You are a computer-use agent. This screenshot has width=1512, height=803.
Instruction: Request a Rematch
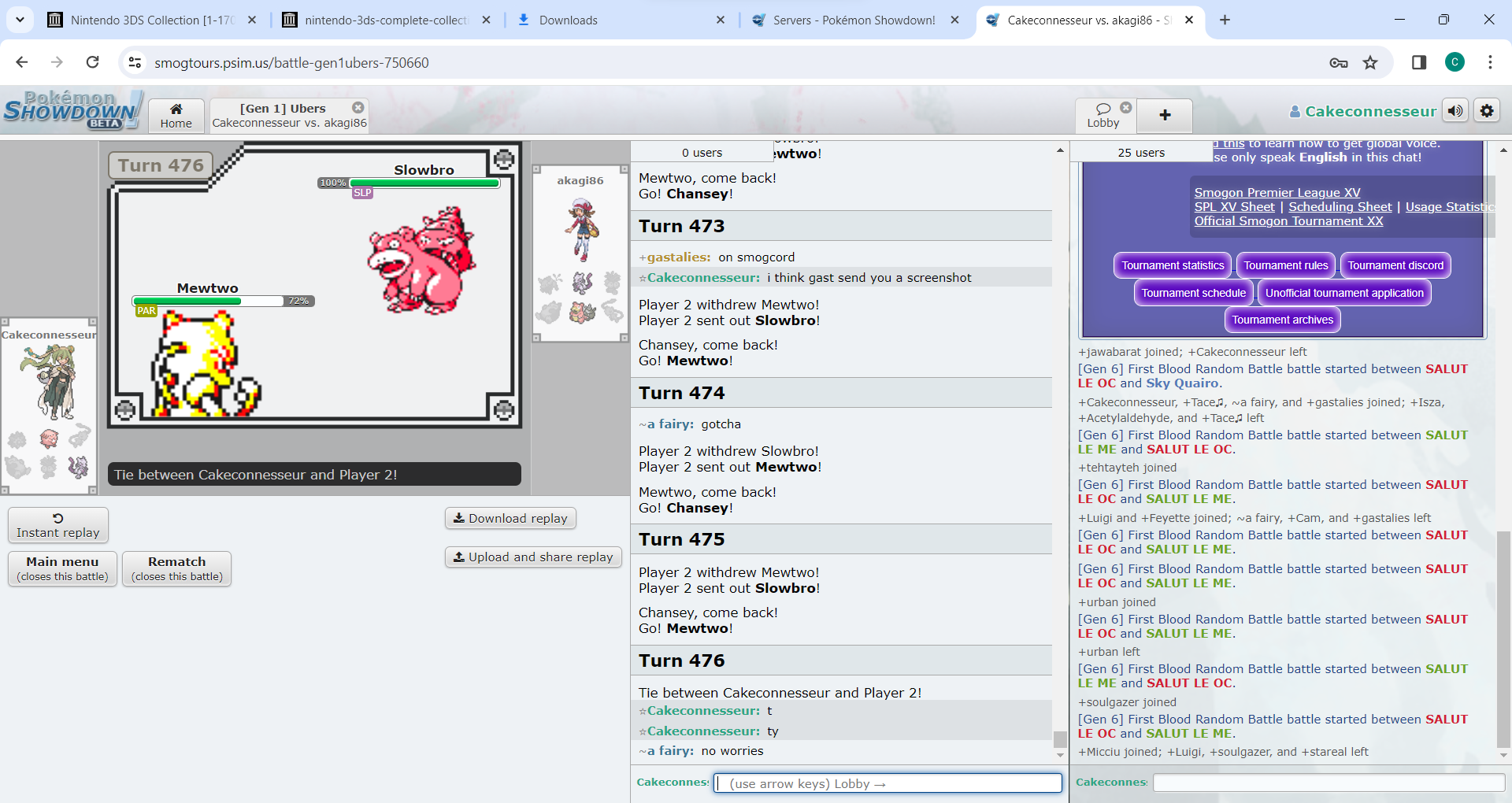click(176, 568)
